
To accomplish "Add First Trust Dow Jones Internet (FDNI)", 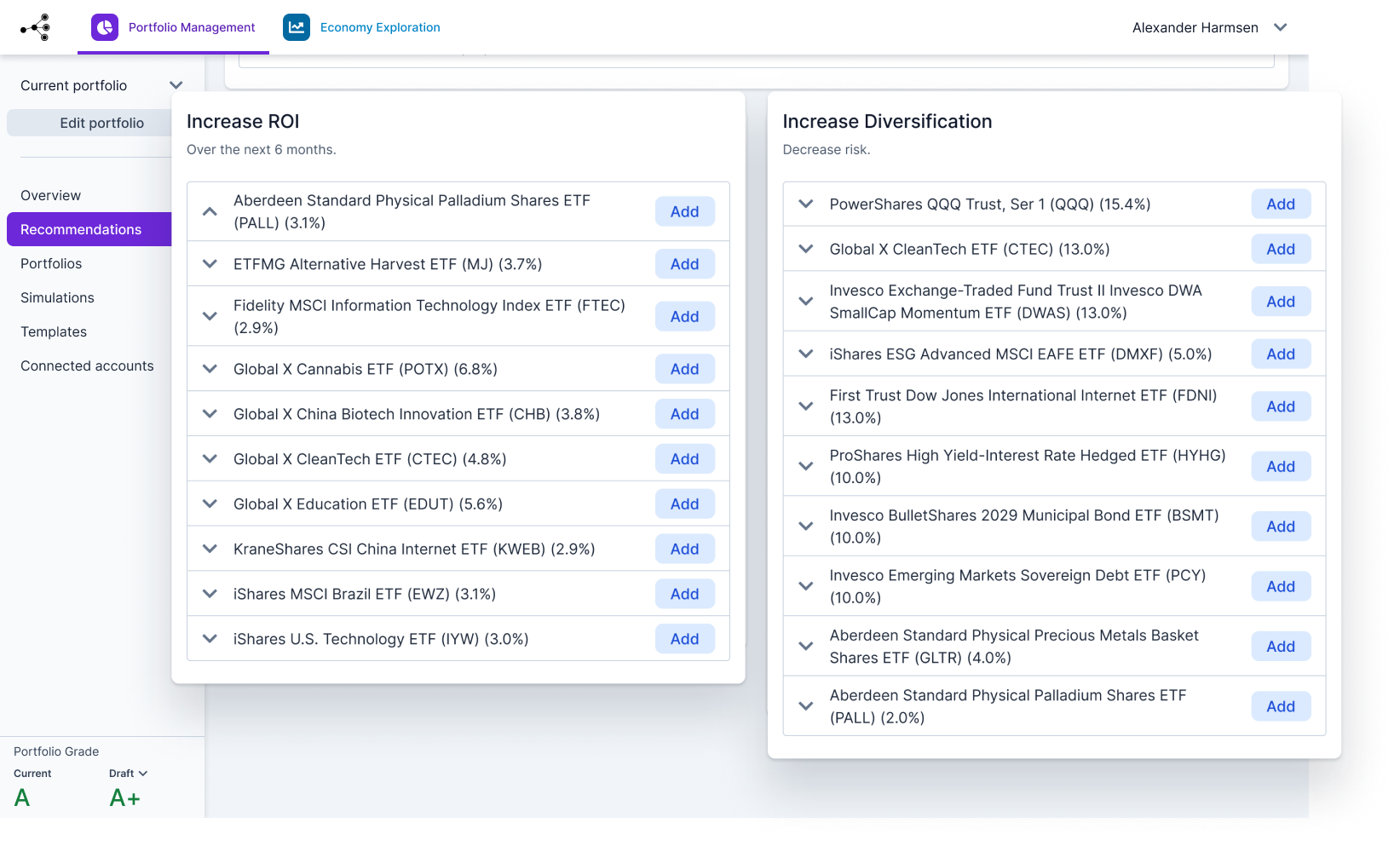I will click(x=1282, y=406).
